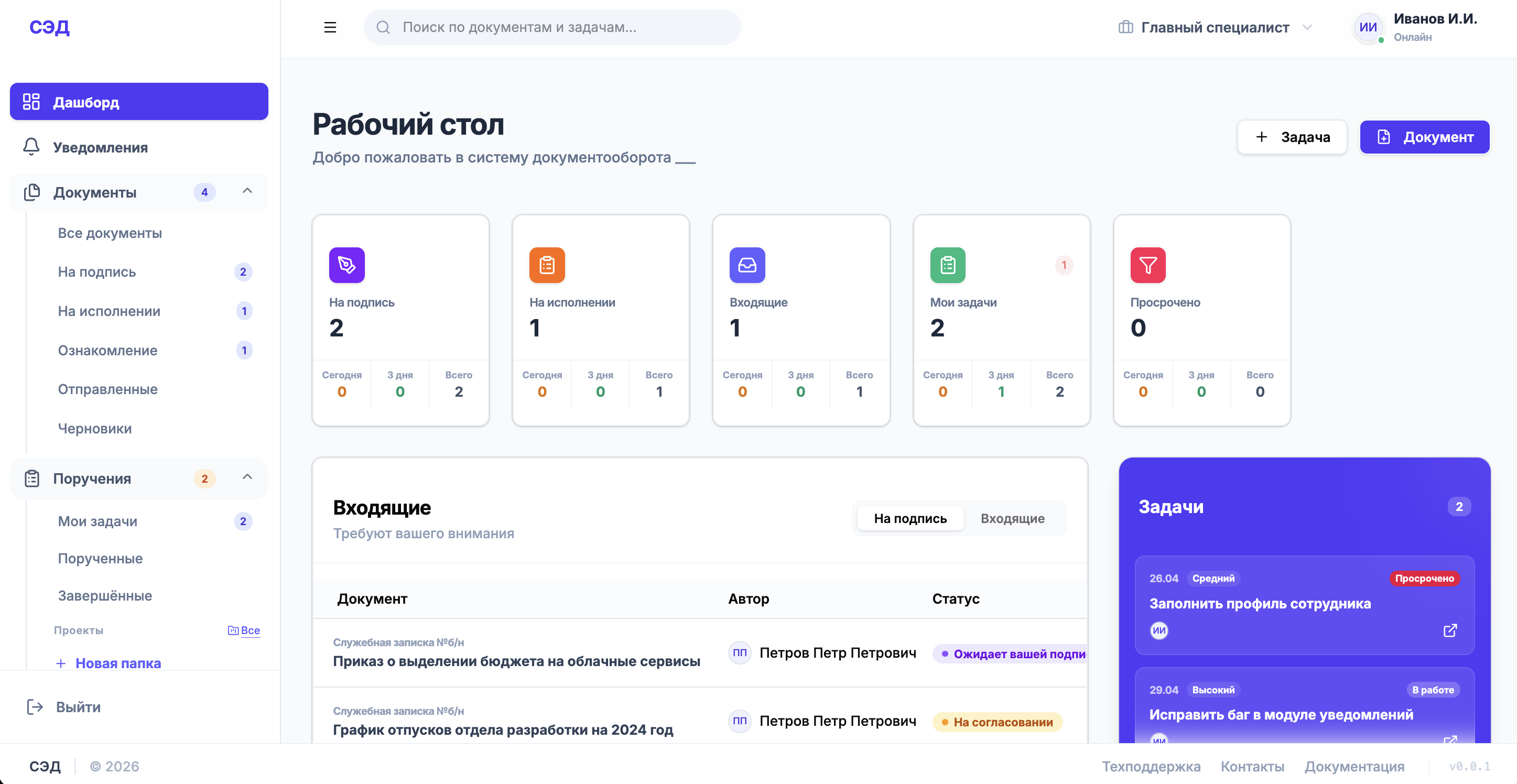This screenshot has width=1517, height=784.
Task: Open Порученные in sidebar
Action: pos(156,559)
